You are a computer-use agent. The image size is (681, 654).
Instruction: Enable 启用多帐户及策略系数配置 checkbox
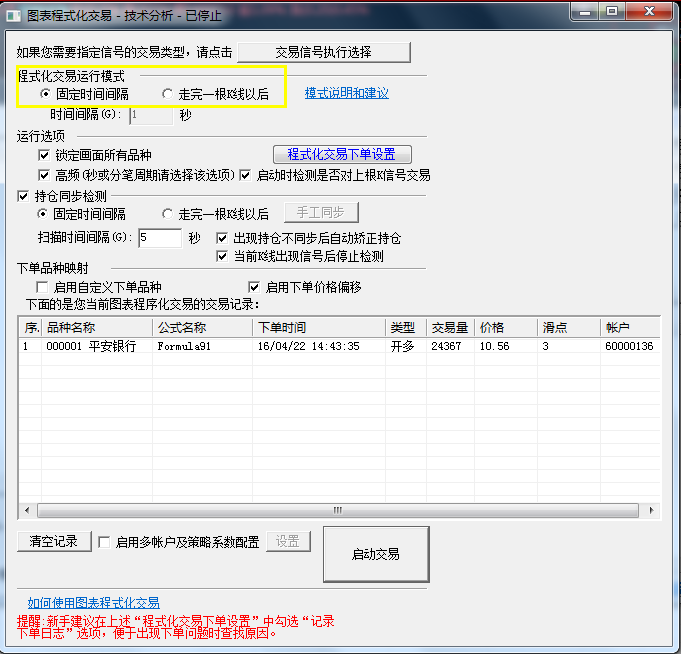(104, 542)
